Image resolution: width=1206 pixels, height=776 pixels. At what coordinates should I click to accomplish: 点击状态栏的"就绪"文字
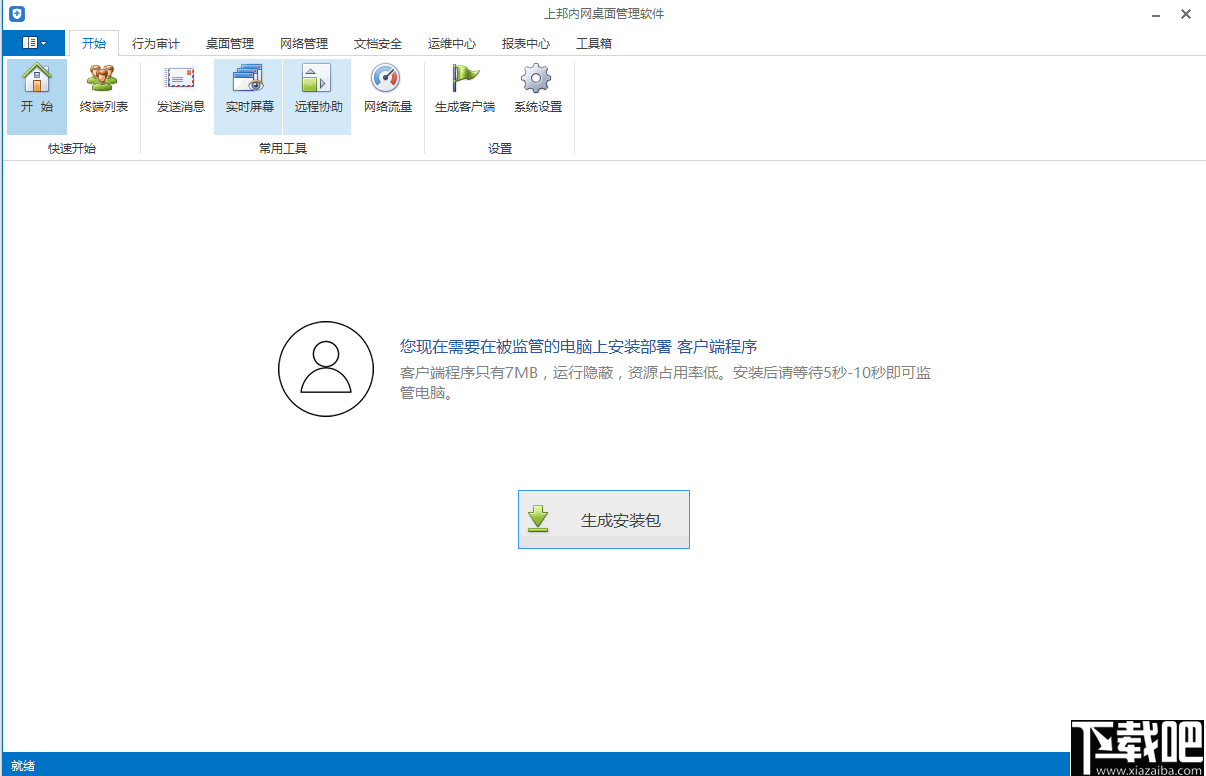point(22,765)
